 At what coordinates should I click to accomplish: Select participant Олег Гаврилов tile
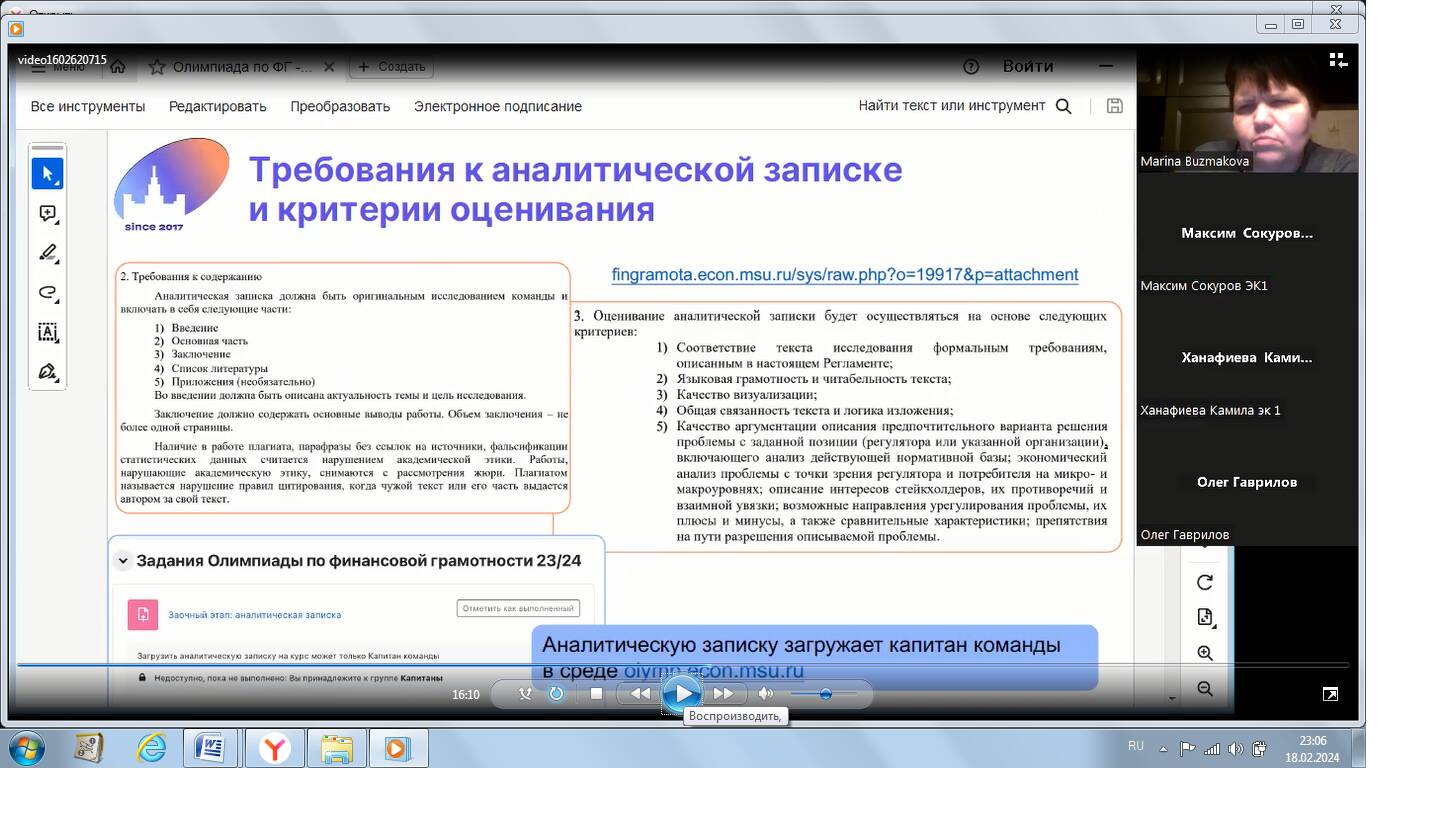1247,483
